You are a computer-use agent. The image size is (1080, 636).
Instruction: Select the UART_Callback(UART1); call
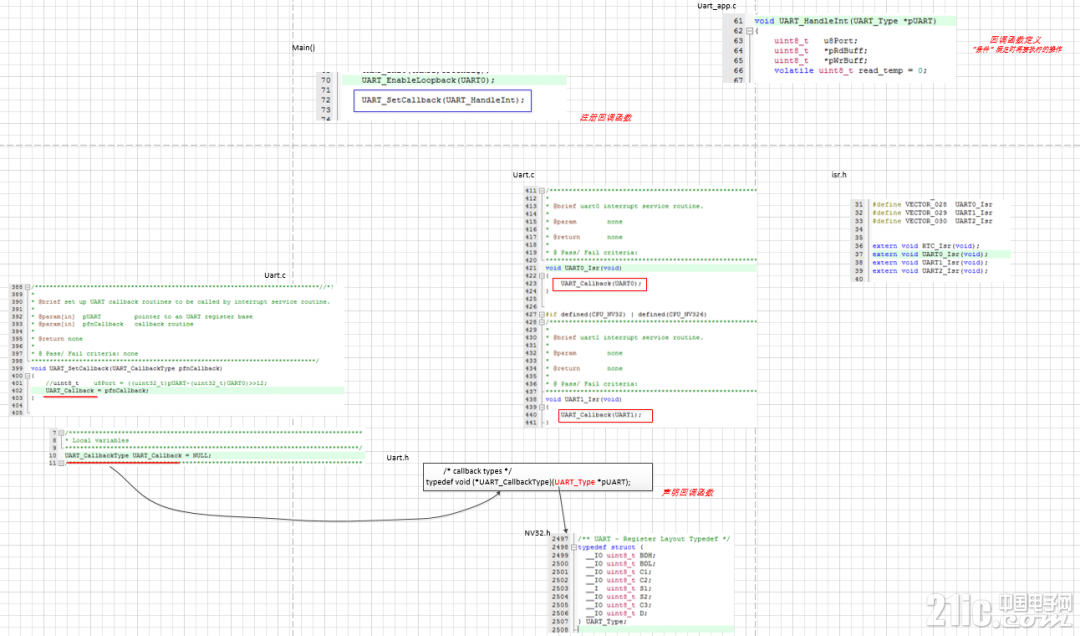(x=601, y=415)
